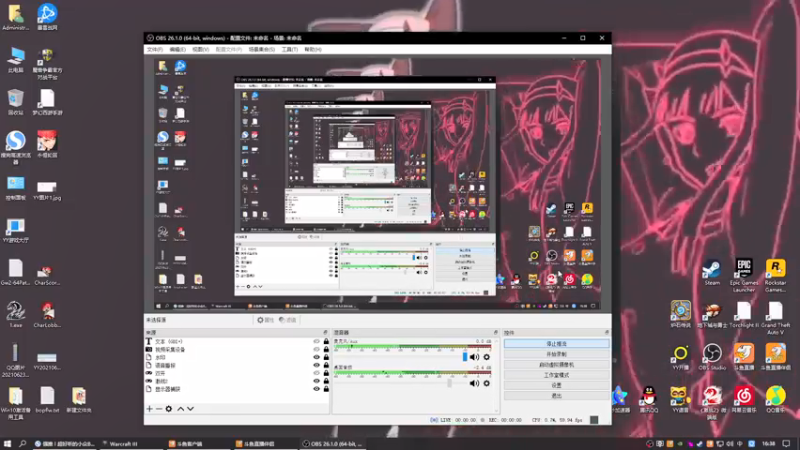Screen dimensions: 800x450
Task: Open the 文件(F) menu
Action: (x=155, y=49)
